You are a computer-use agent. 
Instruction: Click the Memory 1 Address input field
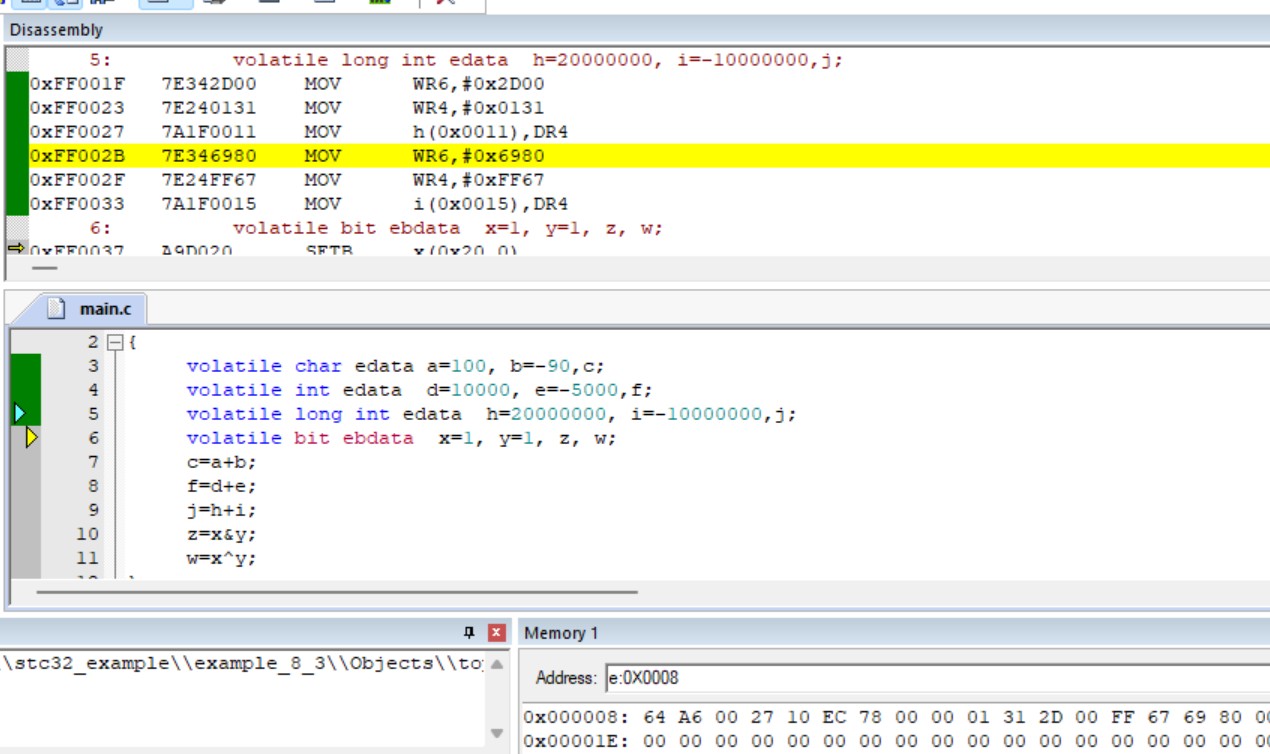[x=938, y=677]
